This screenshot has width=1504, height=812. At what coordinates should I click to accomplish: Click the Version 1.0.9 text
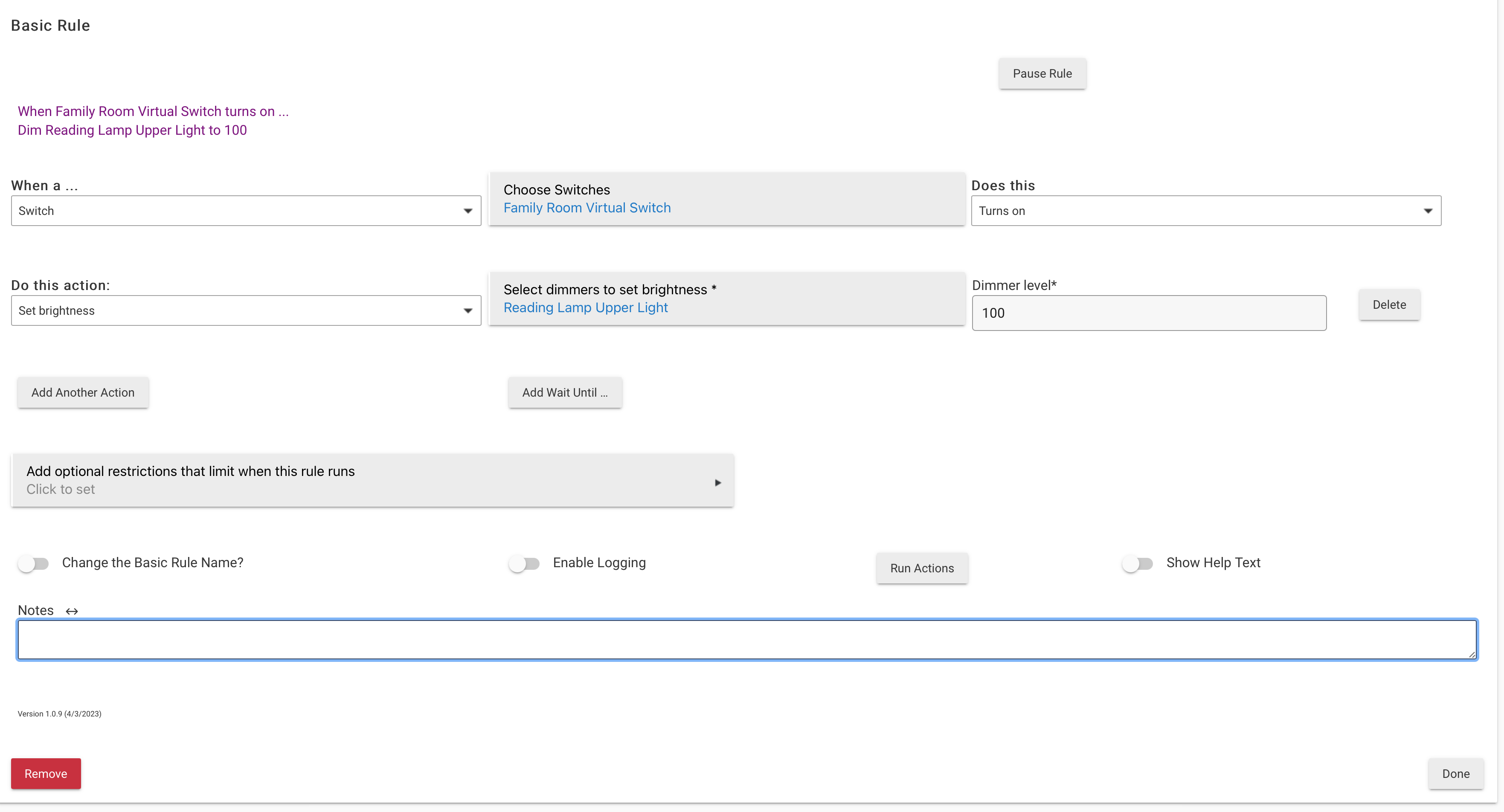point(60,714)
